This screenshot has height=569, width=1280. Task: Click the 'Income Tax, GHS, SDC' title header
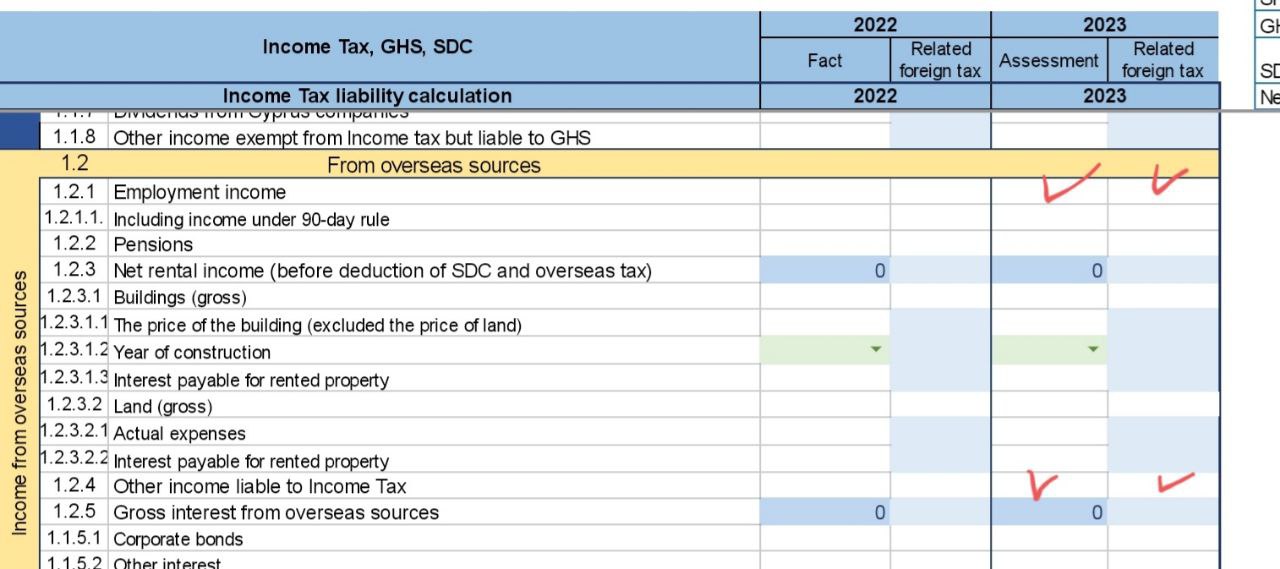(x=367, y=47)
